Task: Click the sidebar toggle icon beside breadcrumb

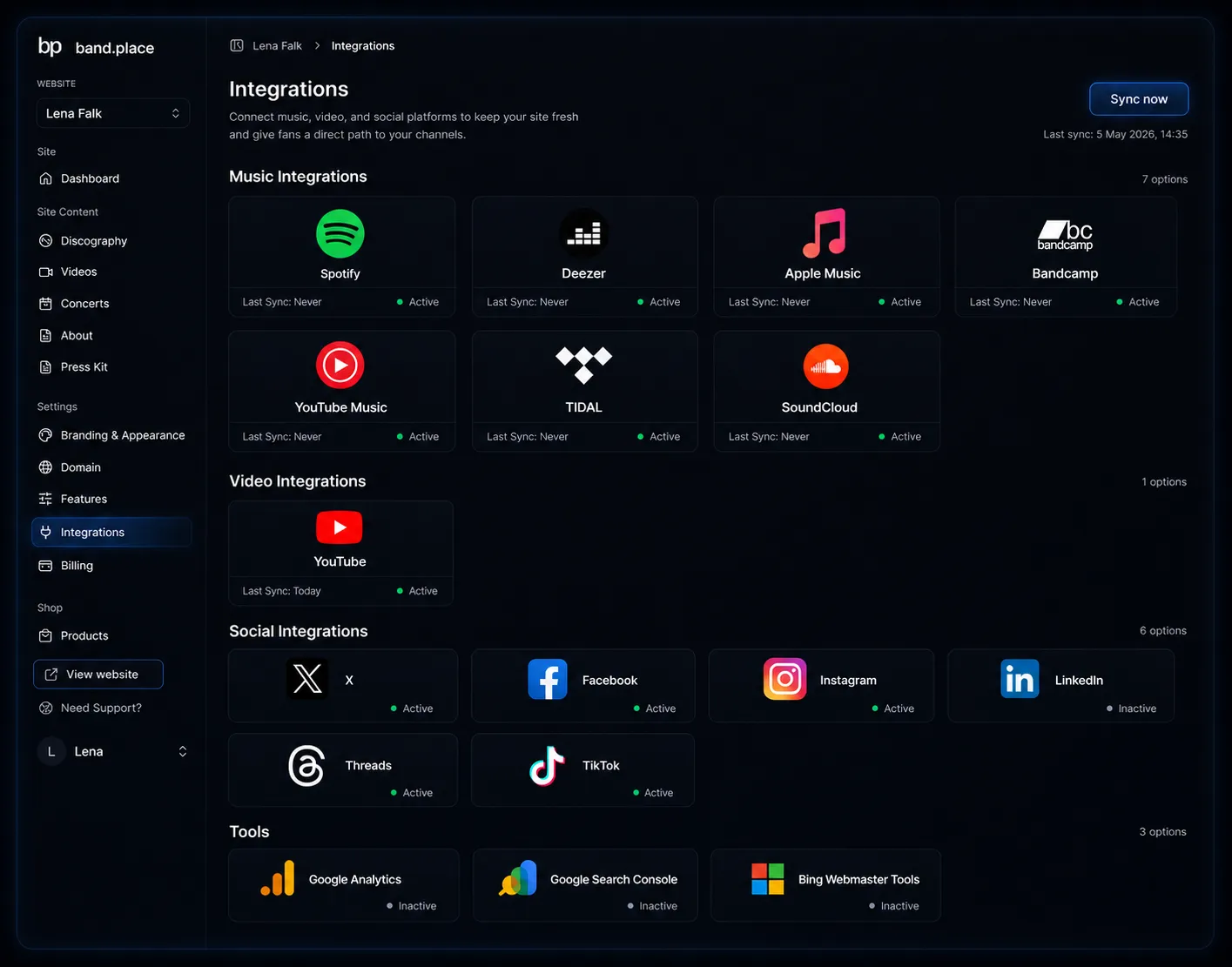Action: (237, 45)
